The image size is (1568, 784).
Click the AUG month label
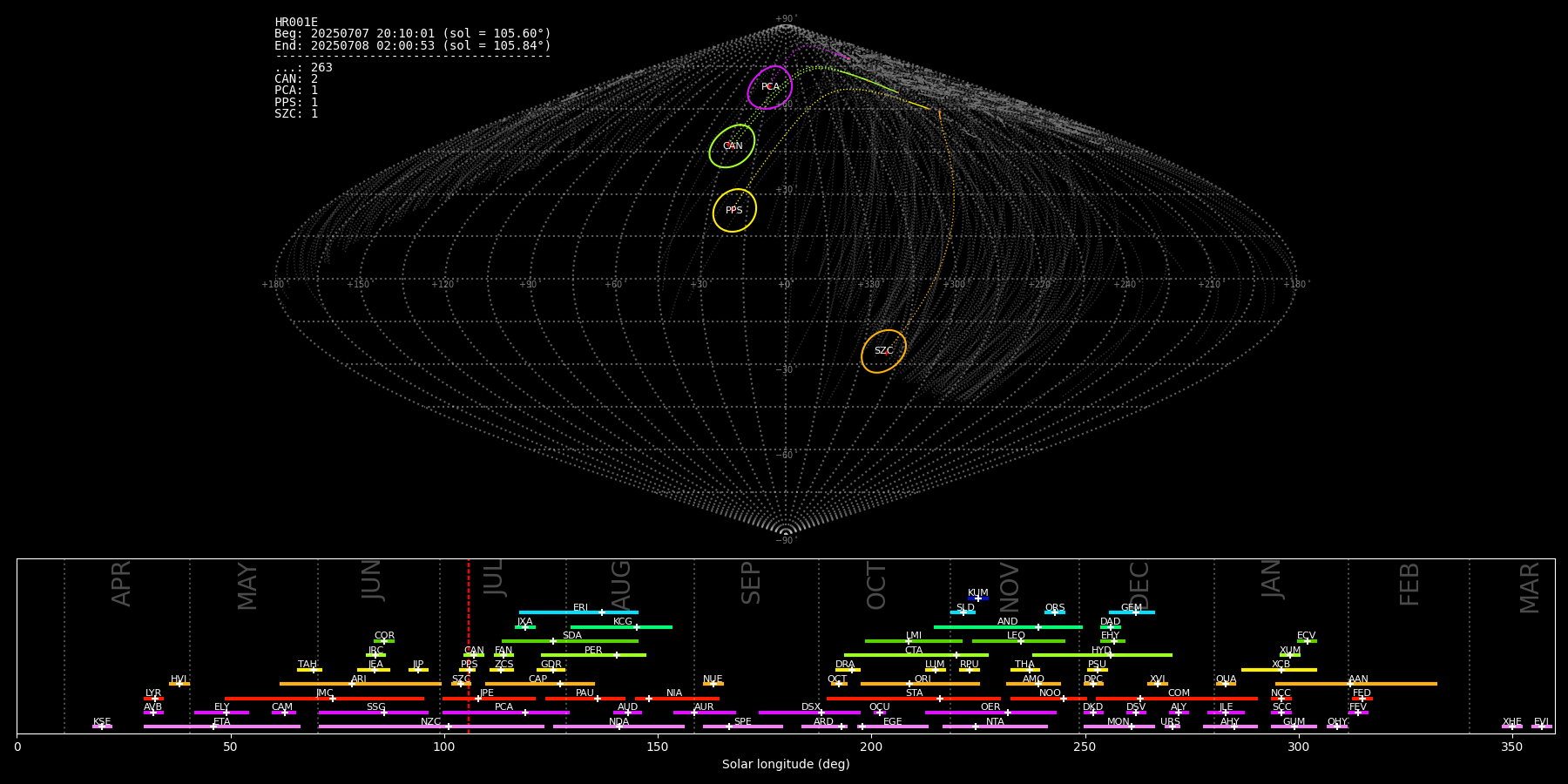pos(620,585)
